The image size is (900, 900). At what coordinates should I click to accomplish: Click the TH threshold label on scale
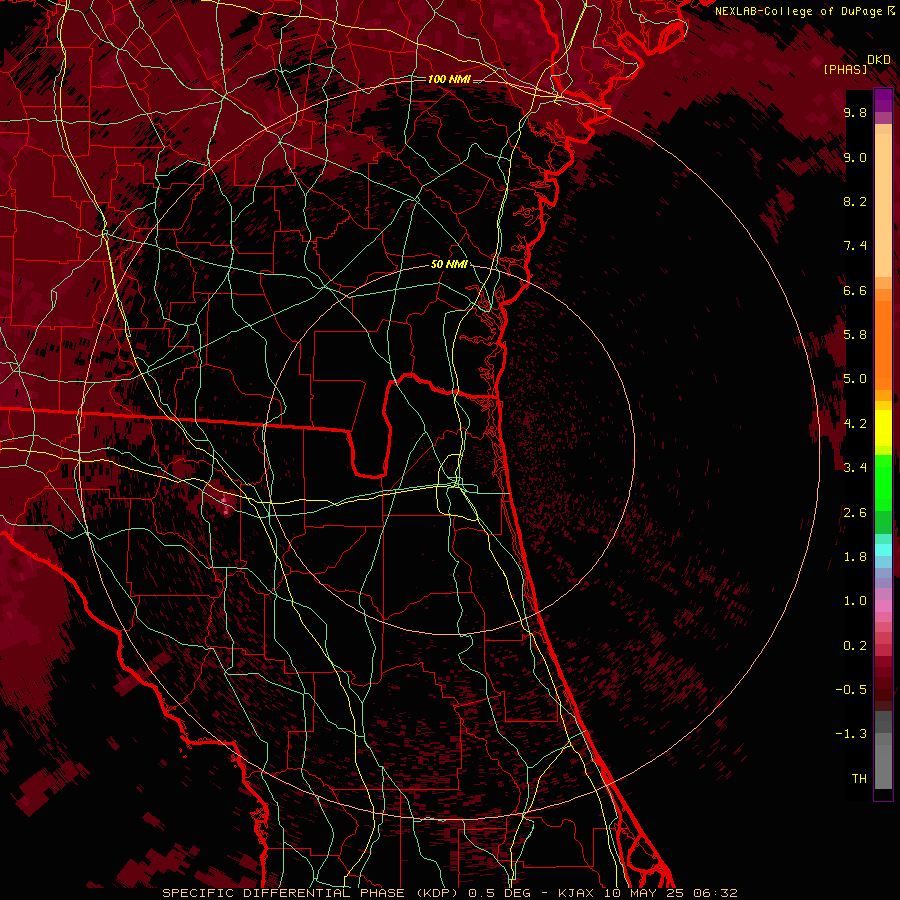coord(859,779)
